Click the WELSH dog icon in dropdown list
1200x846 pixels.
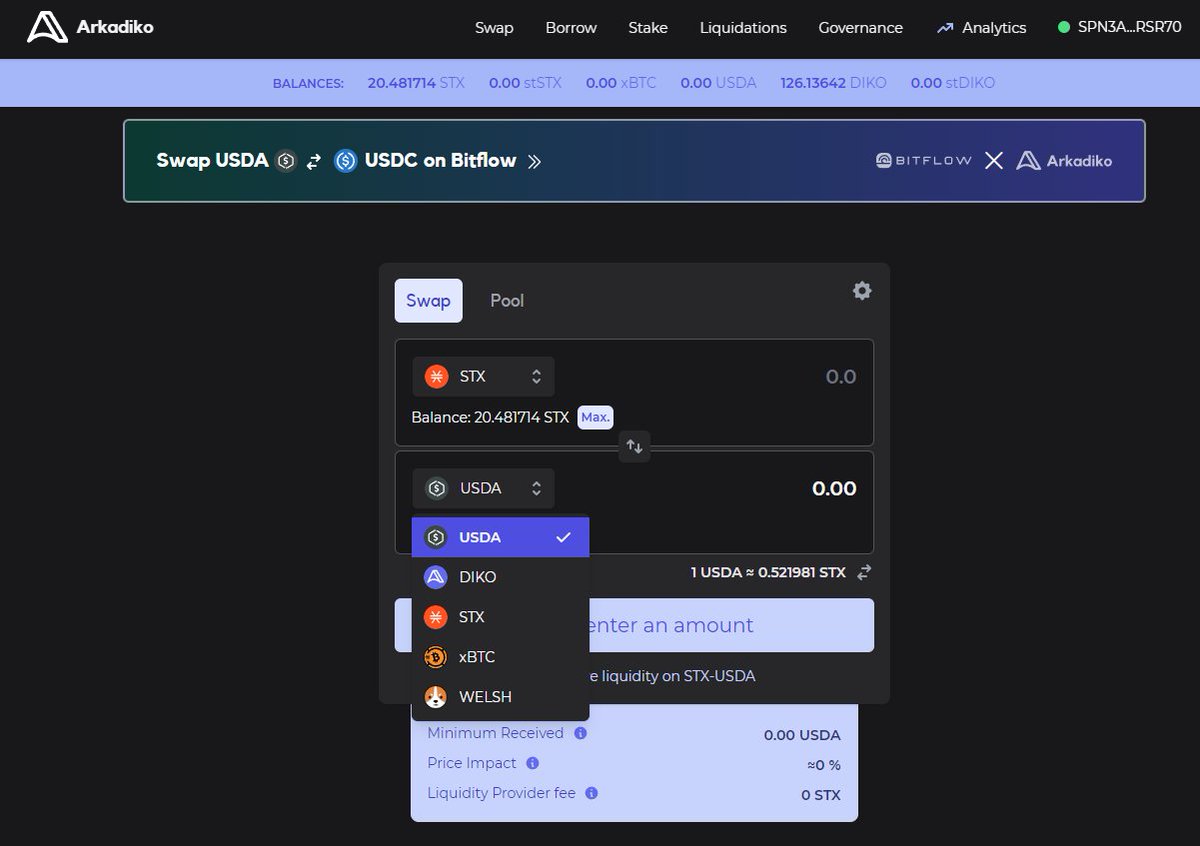click(x=435, y=697)
